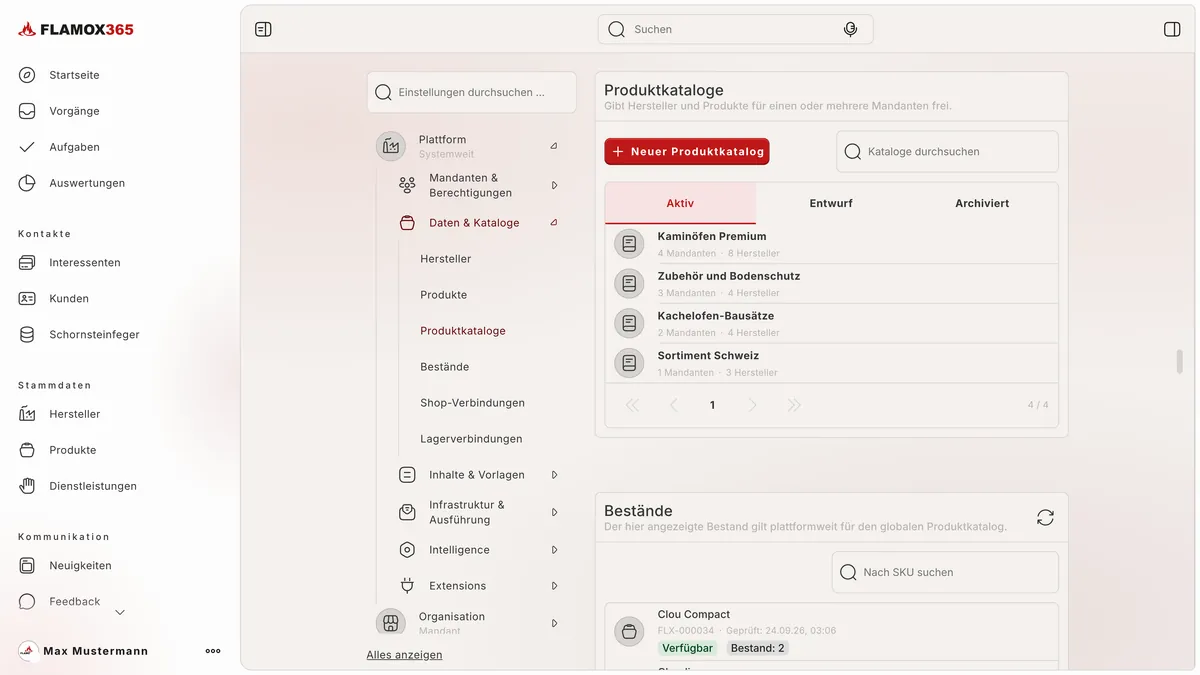The height and width of the screenshot is (675, 1200).
Task: Open Lagerverbindungen settings item
Action: click(471, 439)
